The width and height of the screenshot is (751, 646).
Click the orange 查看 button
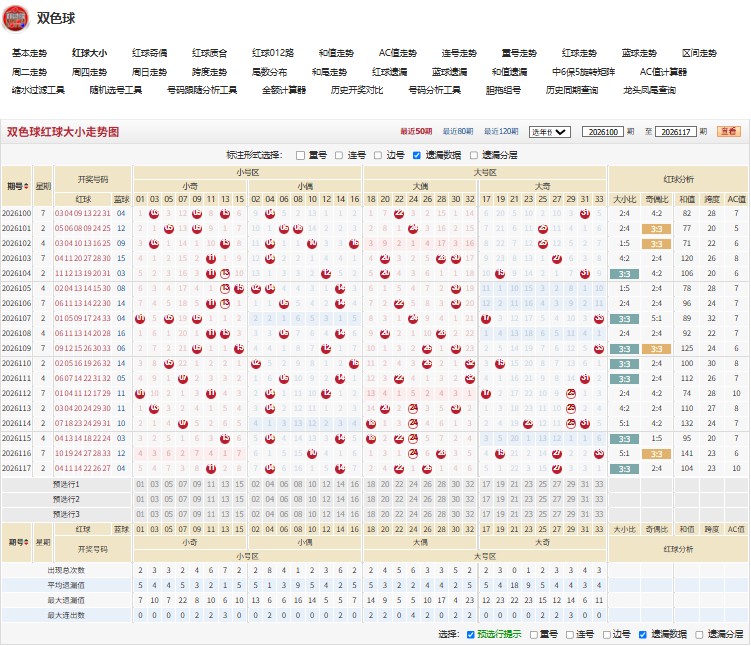[728, 131]
